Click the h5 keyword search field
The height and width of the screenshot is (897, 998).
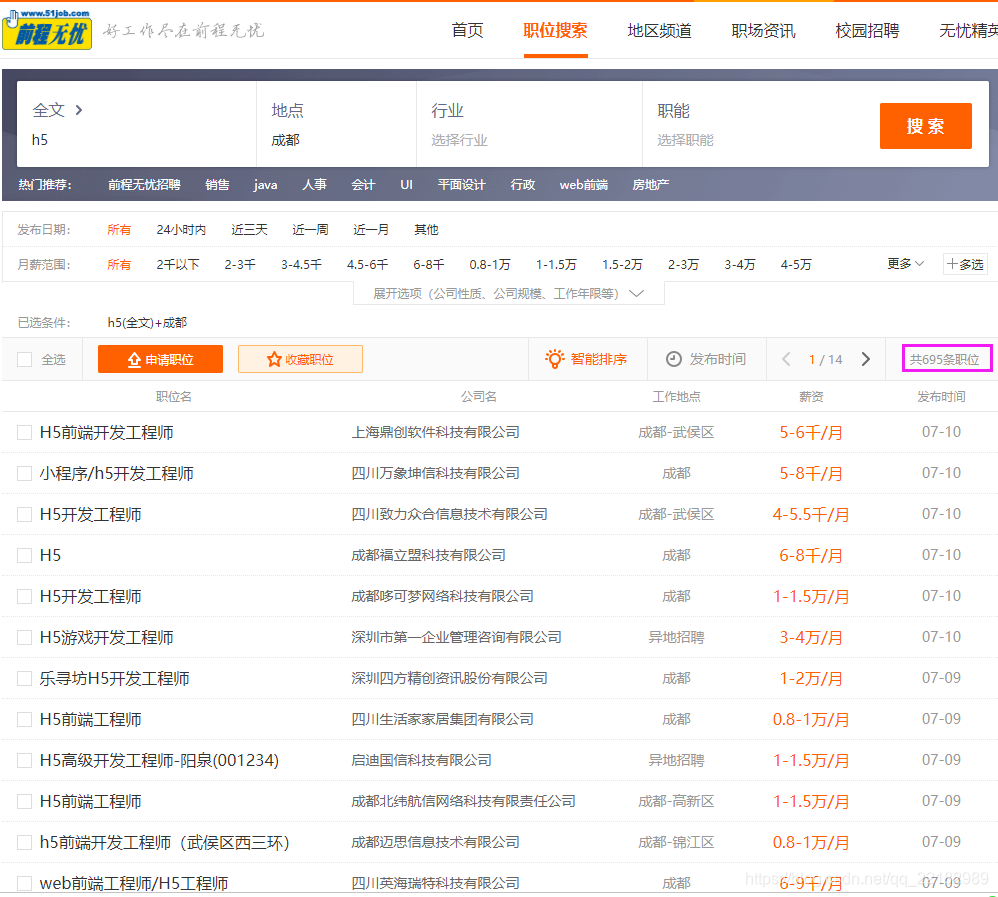click(x=137, y=140)
